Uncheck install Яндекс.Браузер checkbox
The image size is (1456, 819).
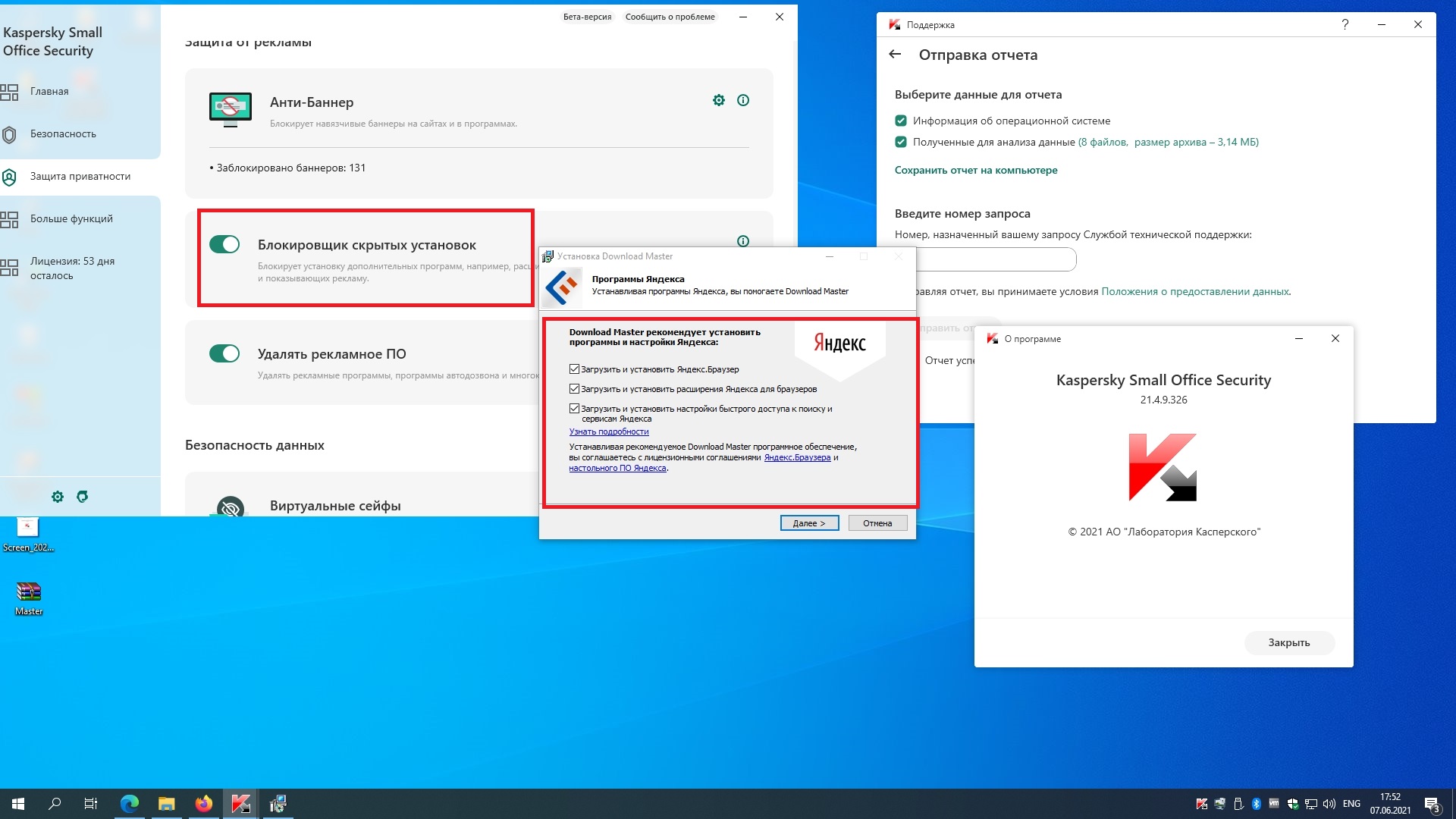coord(574,369)
